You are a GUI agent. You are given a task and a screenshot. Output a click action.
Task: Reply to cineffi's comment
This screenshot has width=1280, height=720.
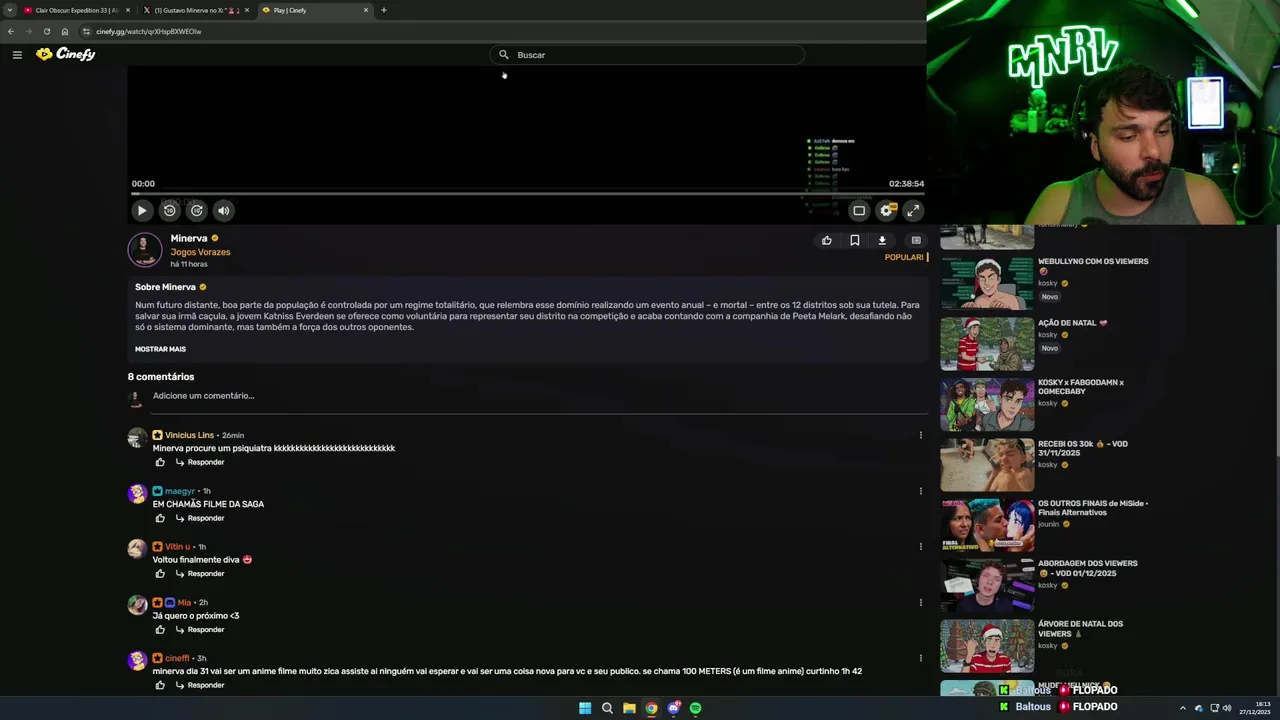pos(200,685)
